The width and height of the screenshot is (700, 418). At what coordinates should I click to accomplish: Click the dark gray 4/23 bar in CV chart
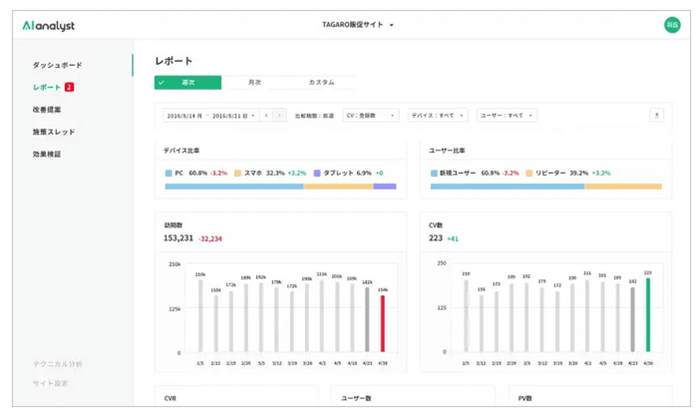pos(633,319)
